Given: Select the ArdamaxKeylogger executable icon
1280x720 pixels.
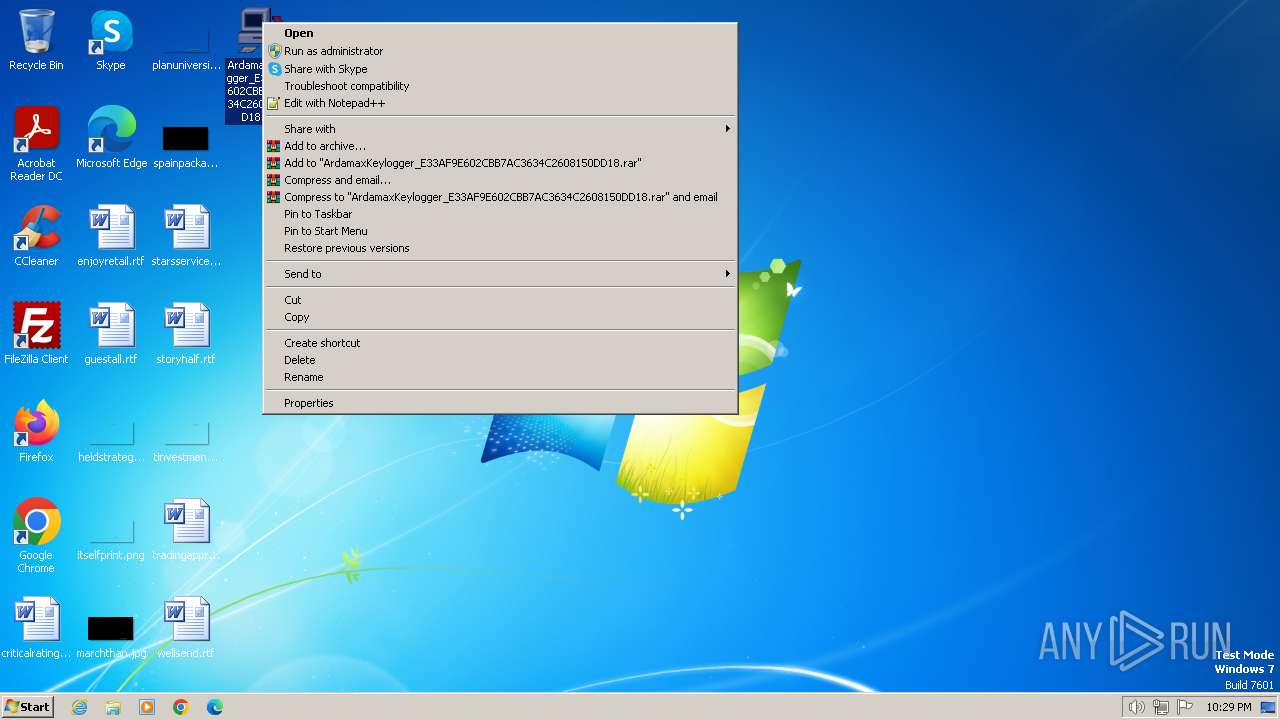Looking at the screenshot, I should click(245, 65).
